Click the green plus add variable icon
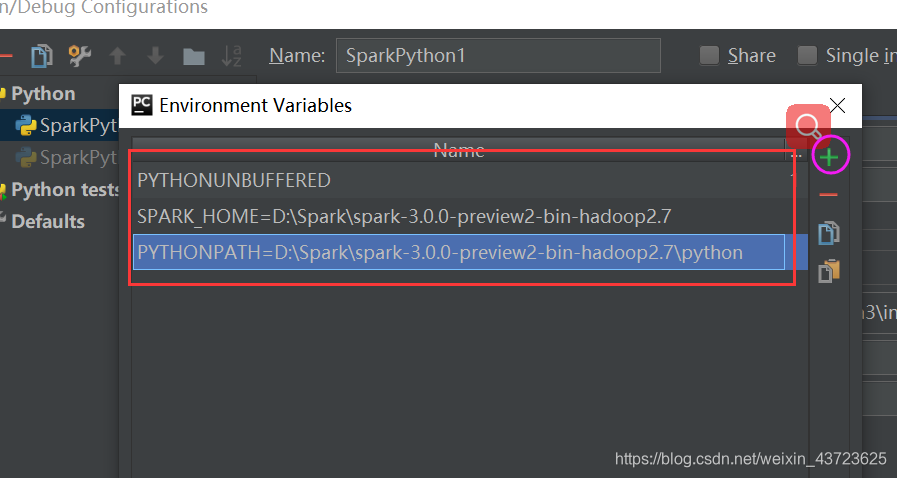This screenshot has height=478, width=897. (x=829, y=157)
